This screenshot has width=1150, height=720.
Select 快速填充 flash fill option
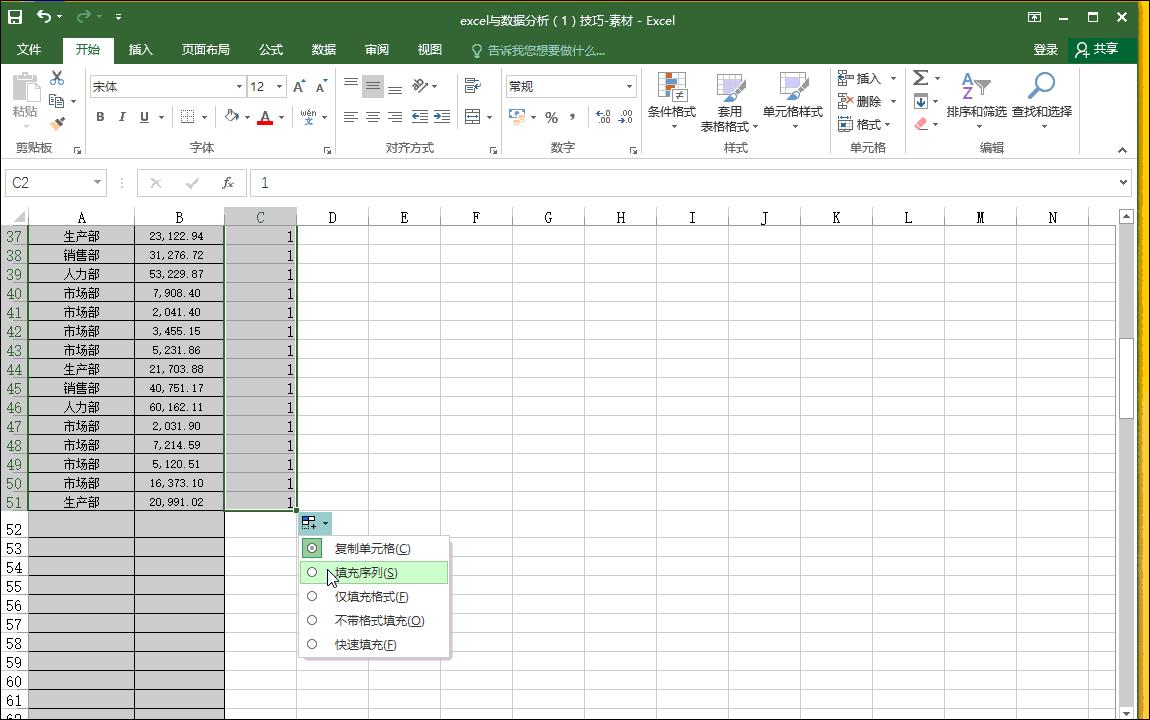[x=374, y=645]
